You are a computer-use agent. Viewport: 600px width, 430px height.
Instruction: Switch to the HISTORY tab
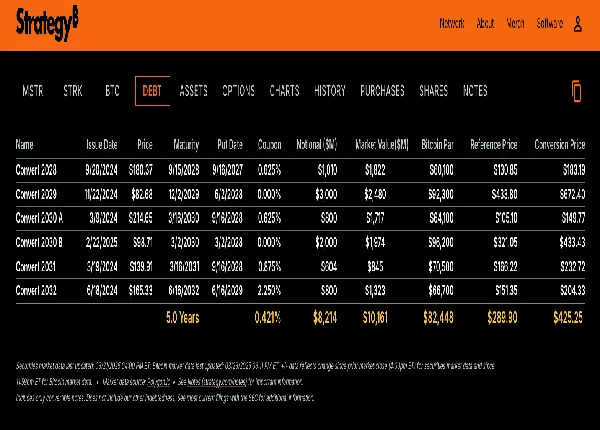(330, 91)
